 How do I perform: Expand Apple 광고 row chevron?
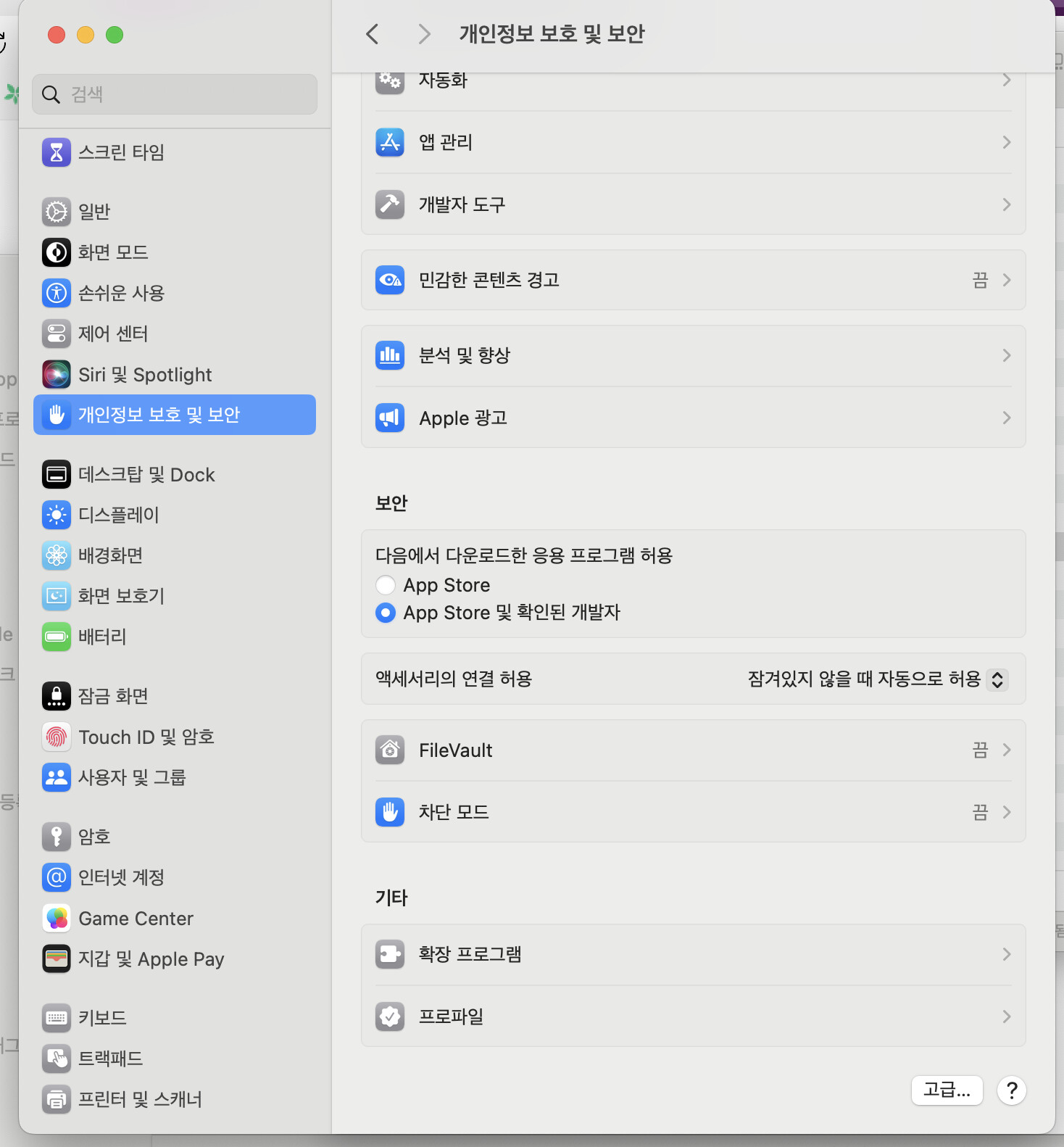coord(1007,418)
